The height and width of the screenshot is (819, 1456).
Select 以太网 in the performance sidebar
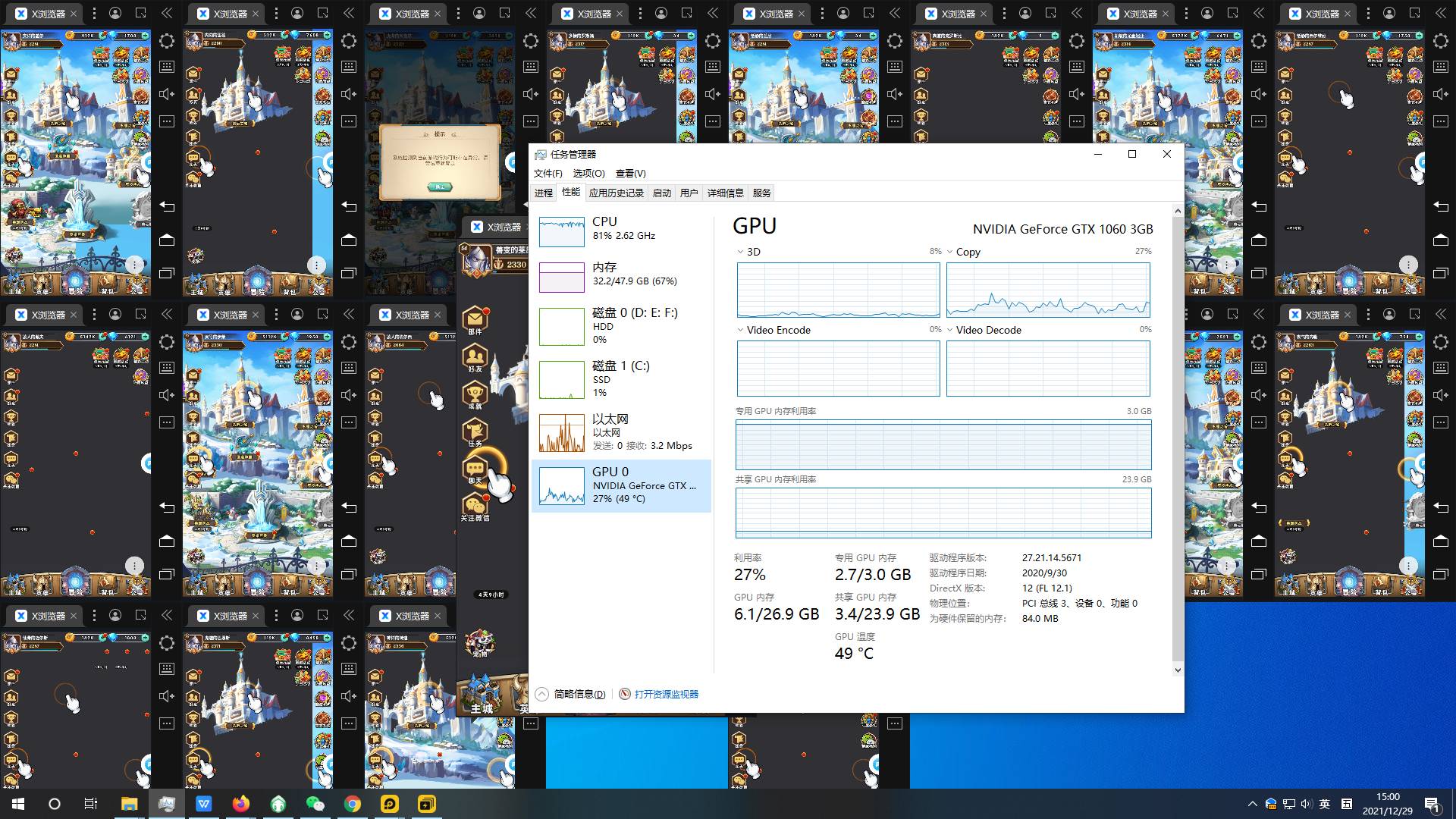(622, 432)
